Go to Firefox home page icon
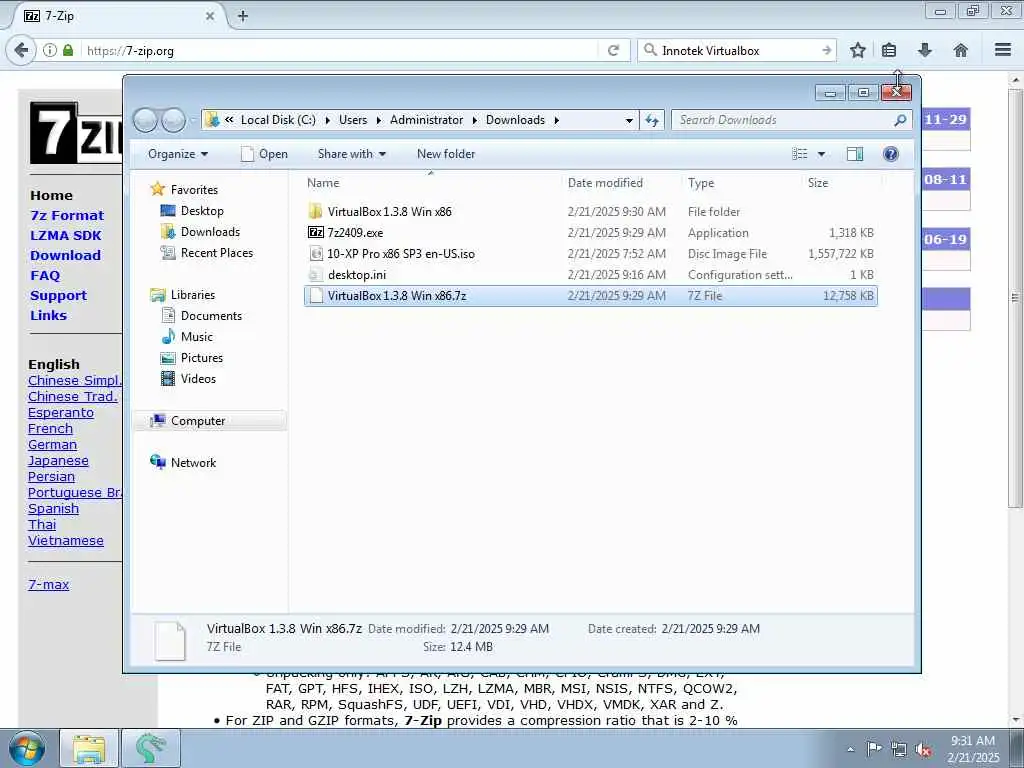The width and height of the screenshot is (1024, 768). (961, 50)
